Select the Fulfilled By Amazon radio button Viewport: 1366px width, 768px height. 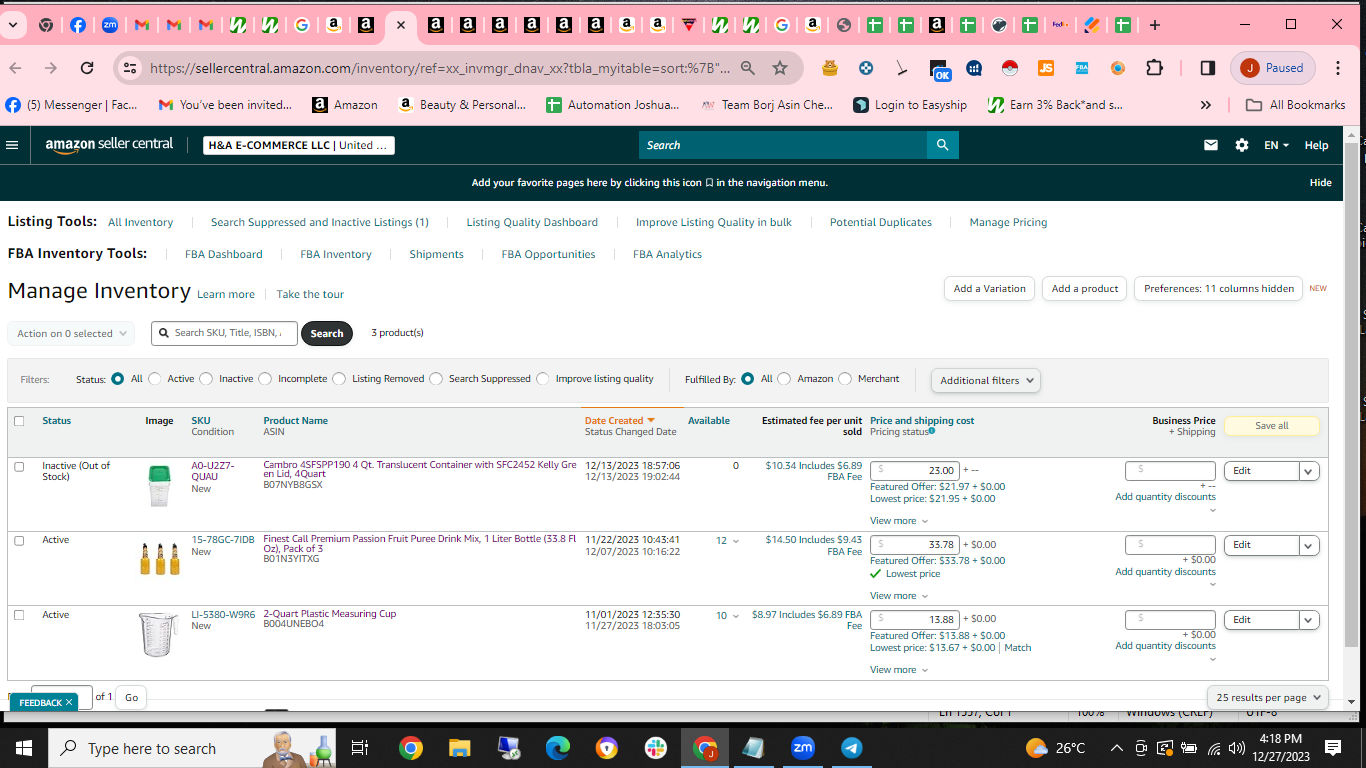(784, 379)
